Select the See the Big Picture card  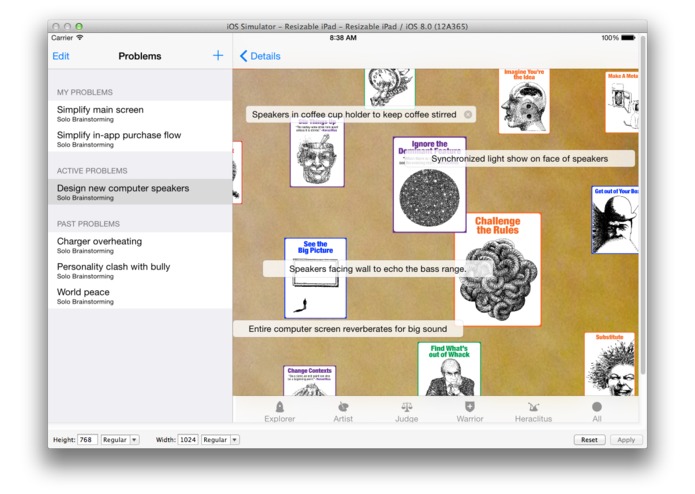(315, 278)
